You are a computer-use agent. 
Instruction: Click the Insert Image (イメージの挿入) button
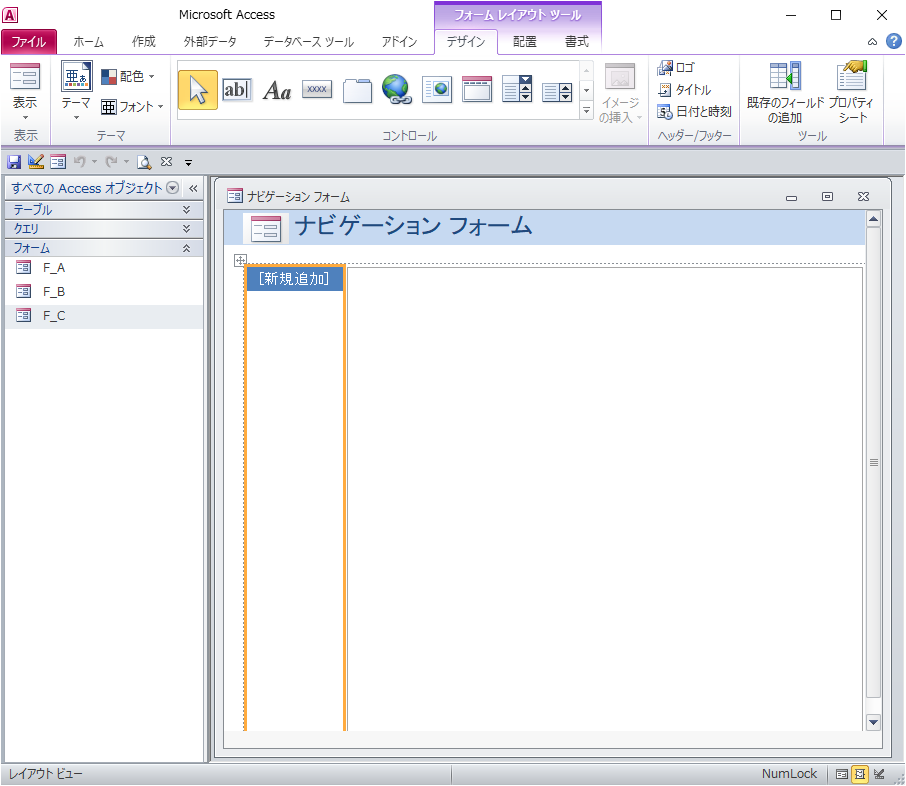click(620, 92)
